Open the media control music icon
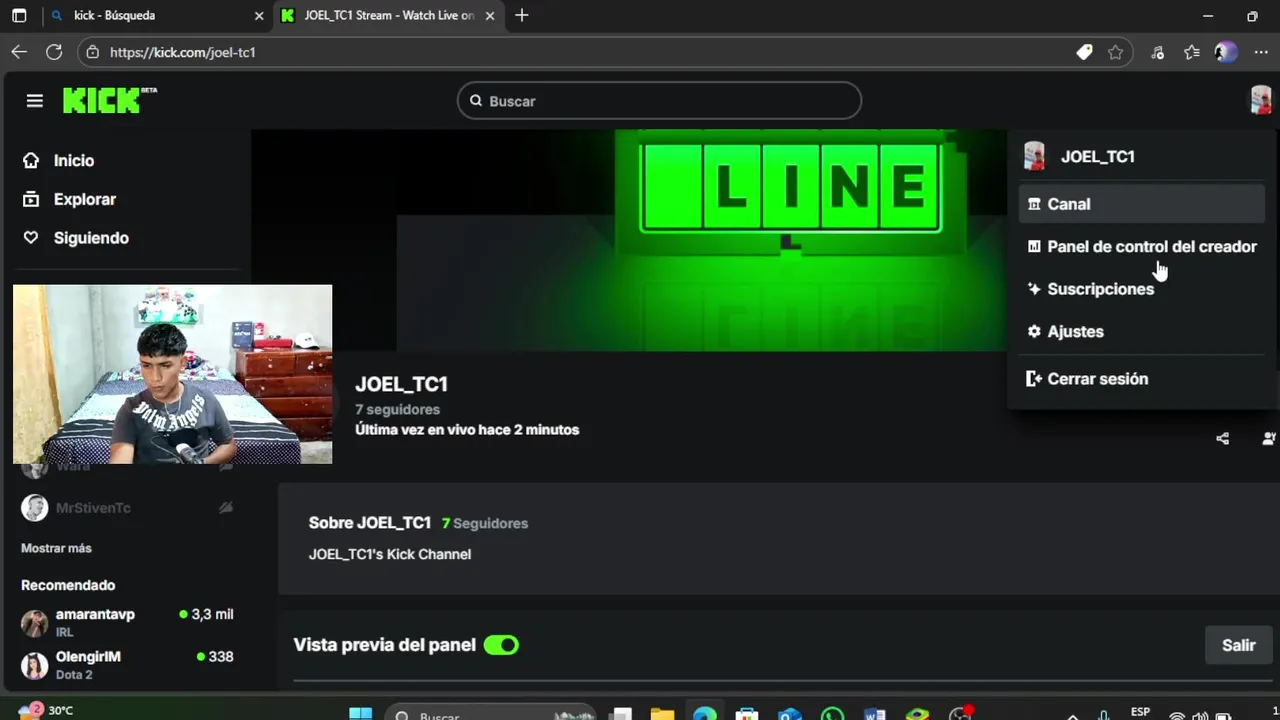 (x=1157, y=52)
